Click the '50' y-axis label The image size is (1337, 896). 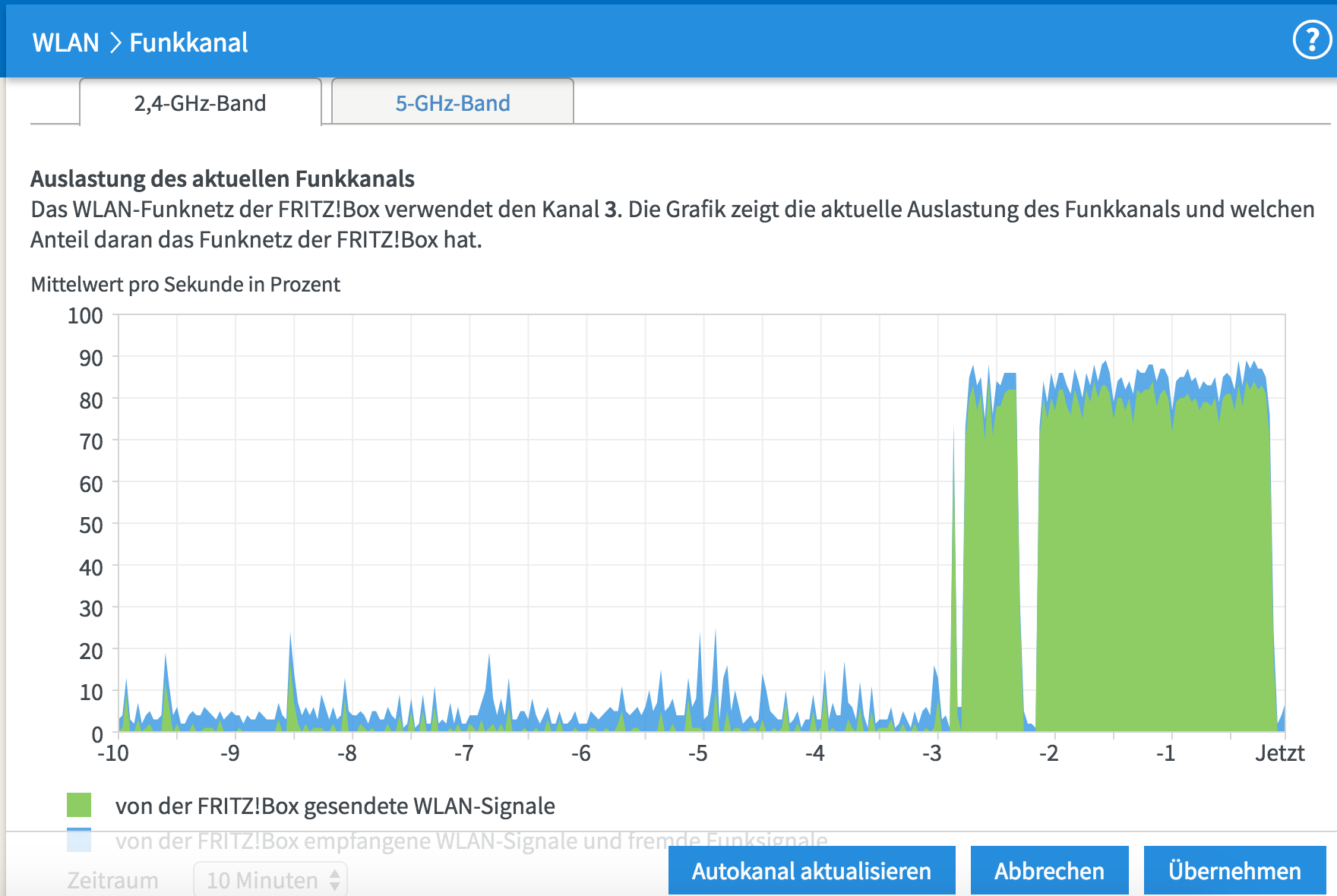tap(91, 525)
